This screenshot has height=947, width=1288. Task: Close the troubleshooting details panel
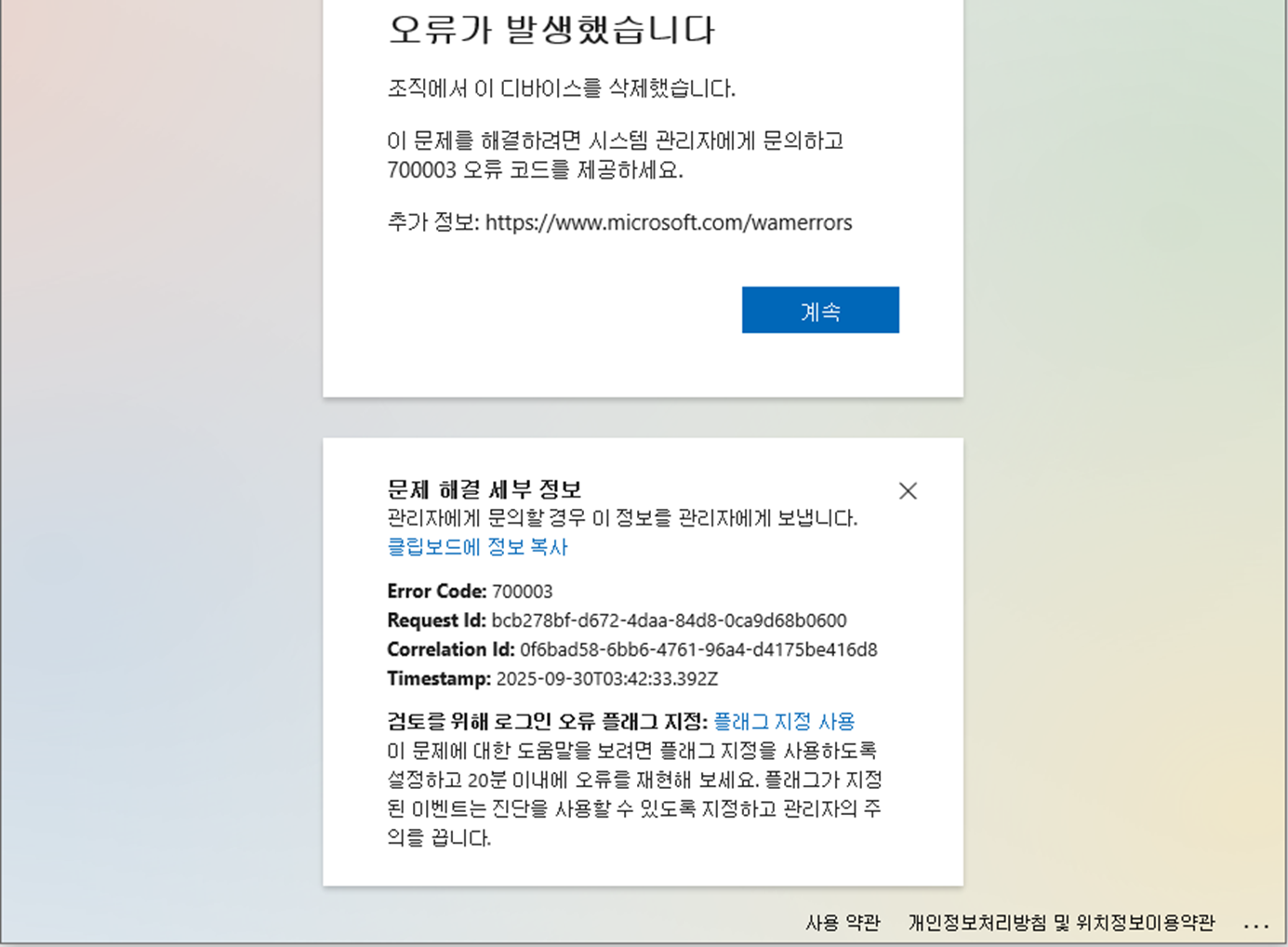[909, 491]
